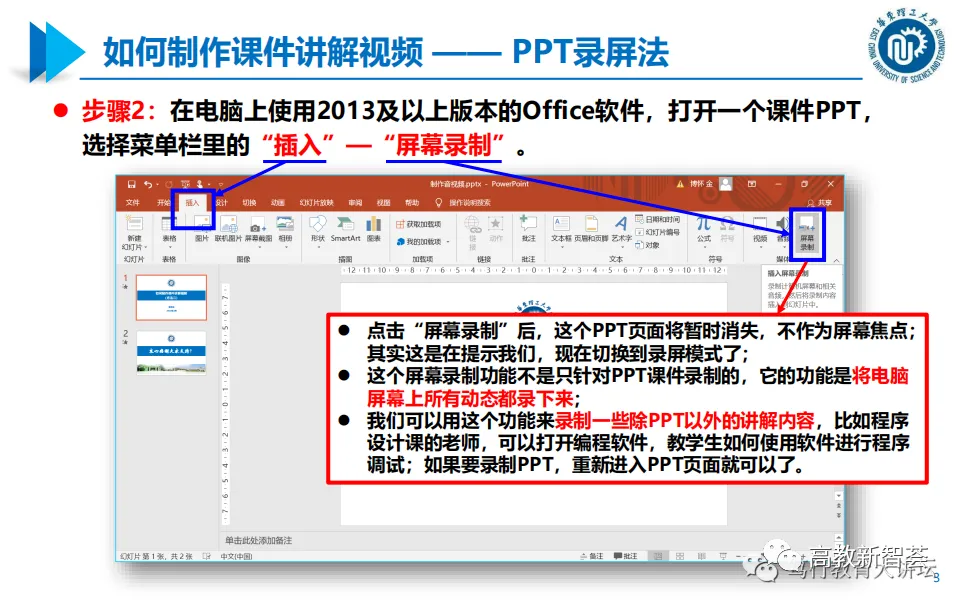Switch to the 视图 (View) tab
960x600 pixels.
click(x=383, y=203)
